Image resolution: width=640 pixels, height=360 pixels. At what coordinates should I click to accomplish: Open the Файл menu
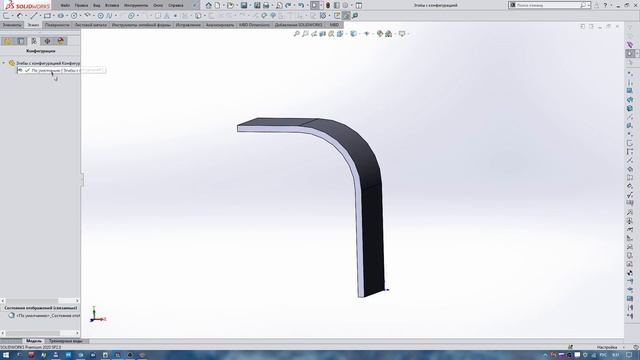click(65, 5)
